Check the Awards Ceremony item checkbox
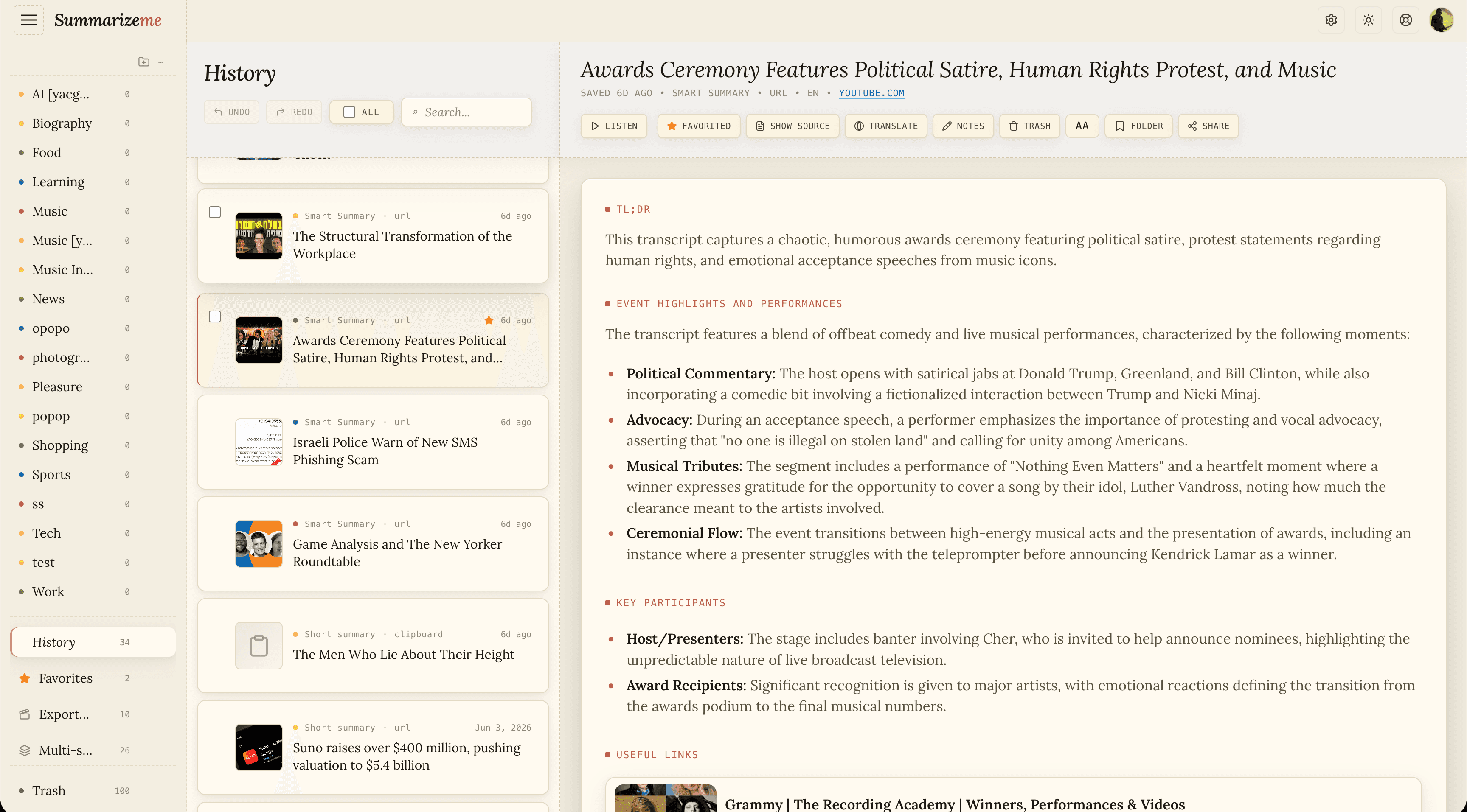The image size is (1467, 812). 215,316
